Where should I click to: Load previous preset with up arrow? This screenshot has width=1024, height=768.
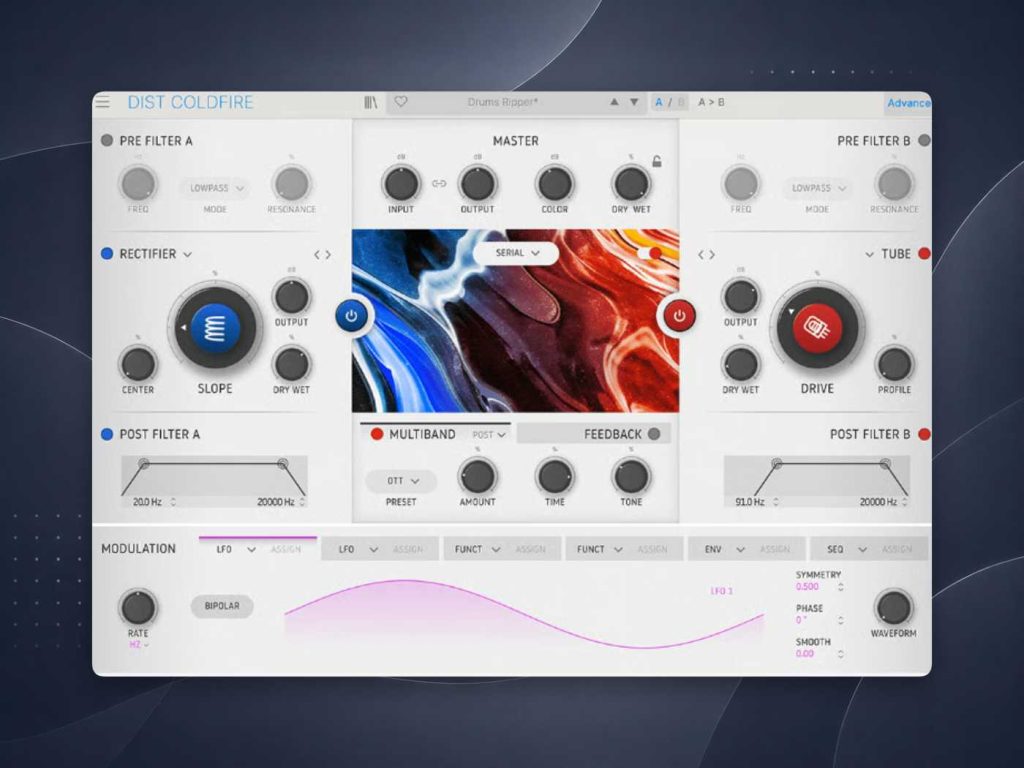click(x=614, y=102)
